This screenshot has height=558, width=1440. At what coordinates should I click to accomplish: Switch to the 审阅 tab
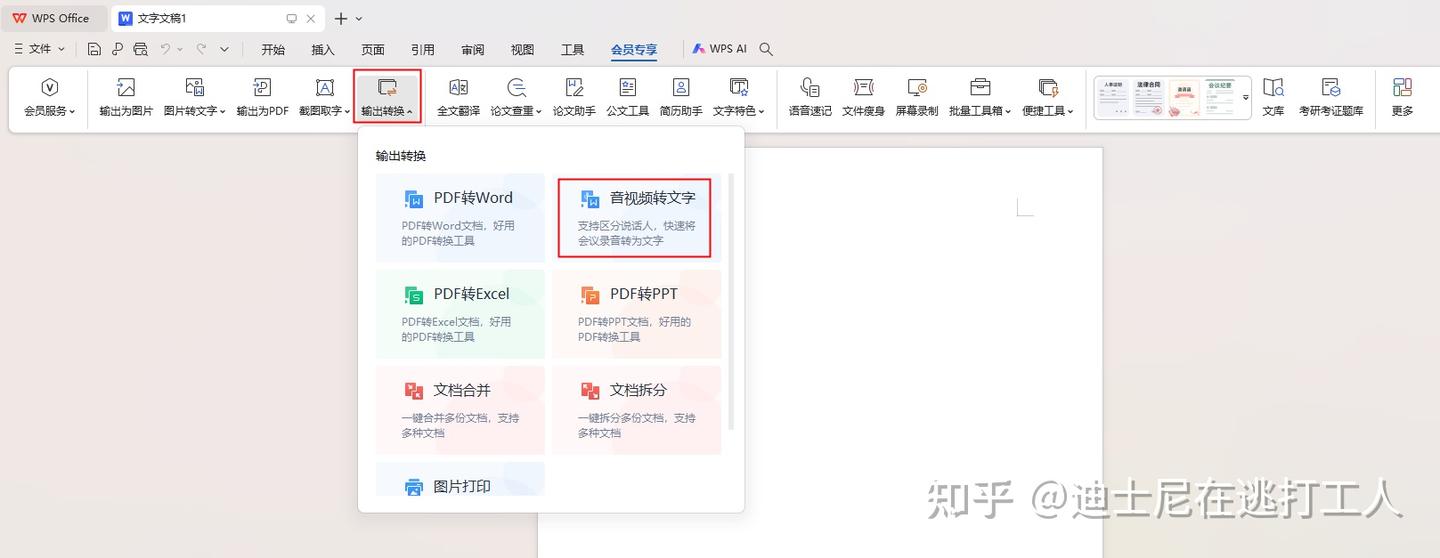473,49
